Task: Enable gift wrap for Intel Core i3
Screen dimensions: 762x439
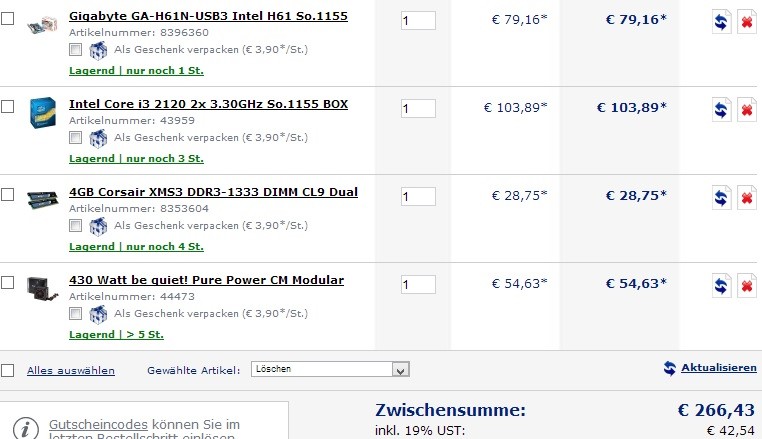Action: (76, 138)
